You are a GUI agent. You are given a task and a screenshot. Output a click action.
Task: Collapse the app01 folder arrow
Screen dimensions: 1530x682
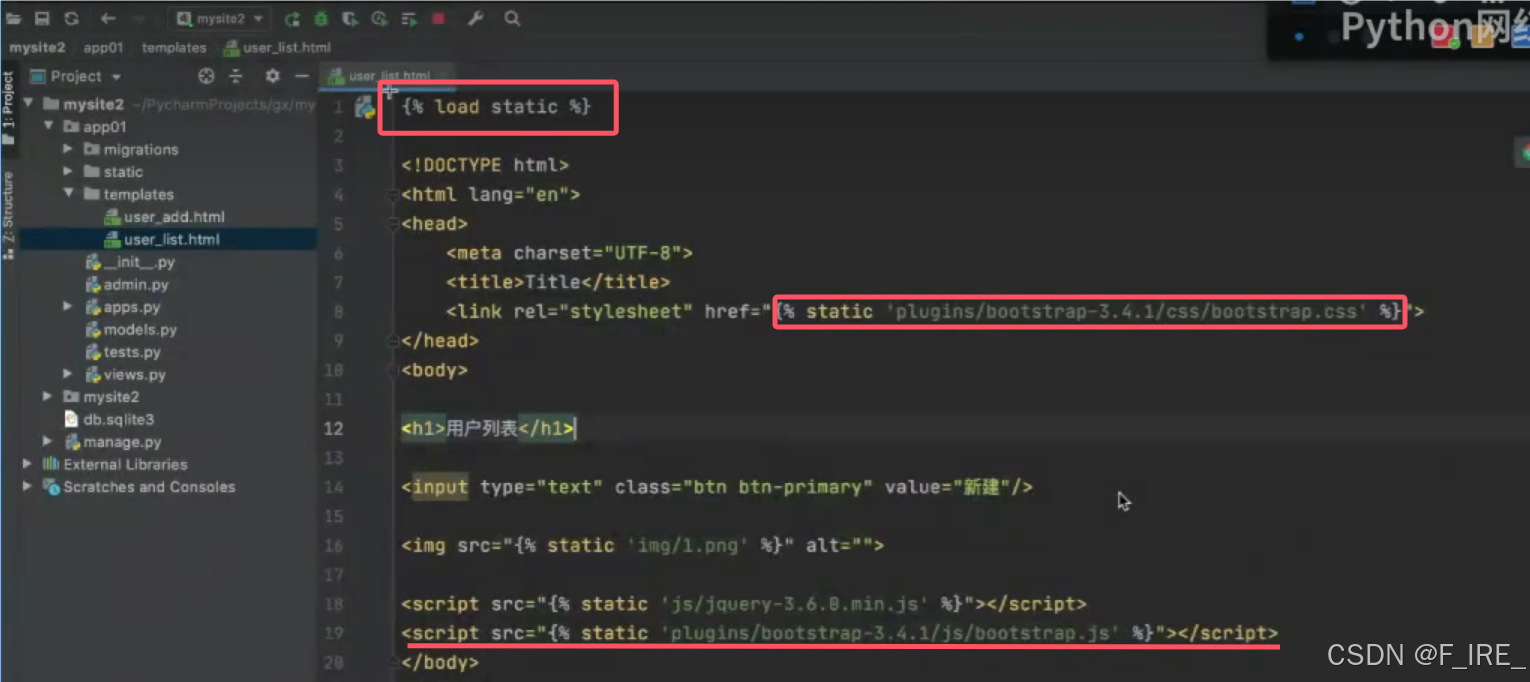click(x=49, y=126)
